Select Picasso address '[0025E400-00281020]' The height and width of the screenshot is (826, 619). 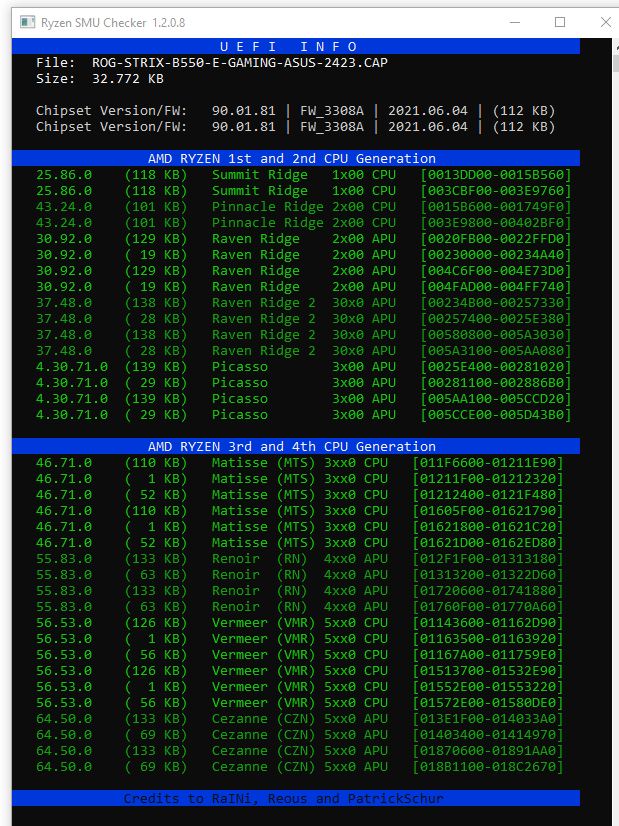[x=496, y=367]
